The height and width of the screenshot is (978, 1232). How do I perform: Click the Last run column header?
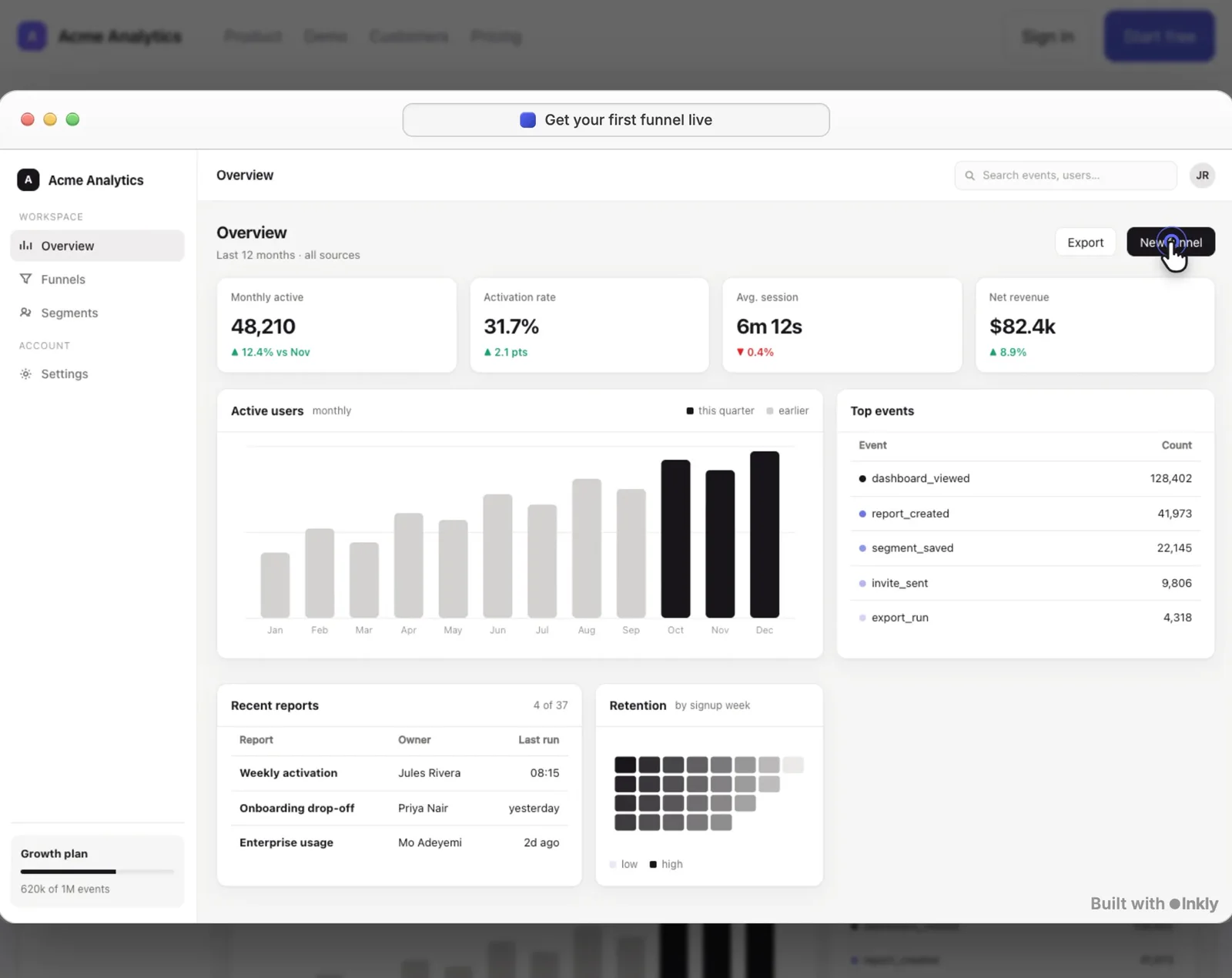point(539,740)
